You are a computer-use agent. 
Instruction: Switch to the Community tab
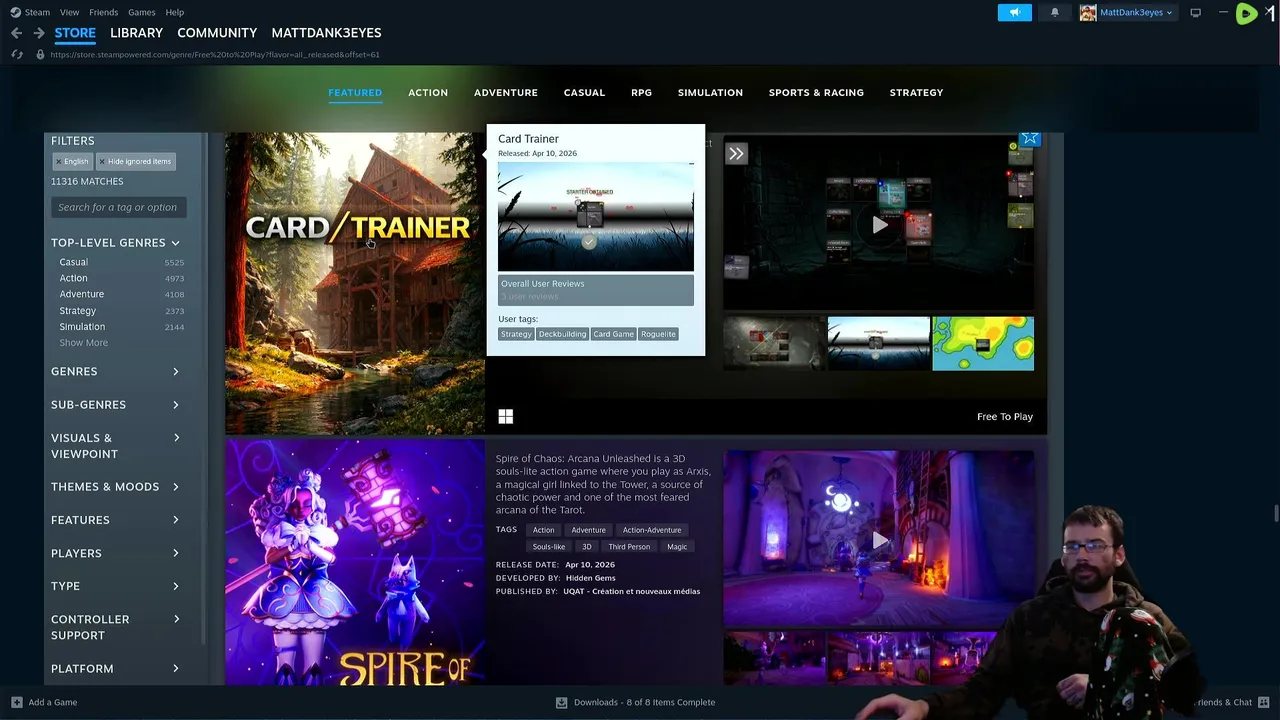[217, 33]
